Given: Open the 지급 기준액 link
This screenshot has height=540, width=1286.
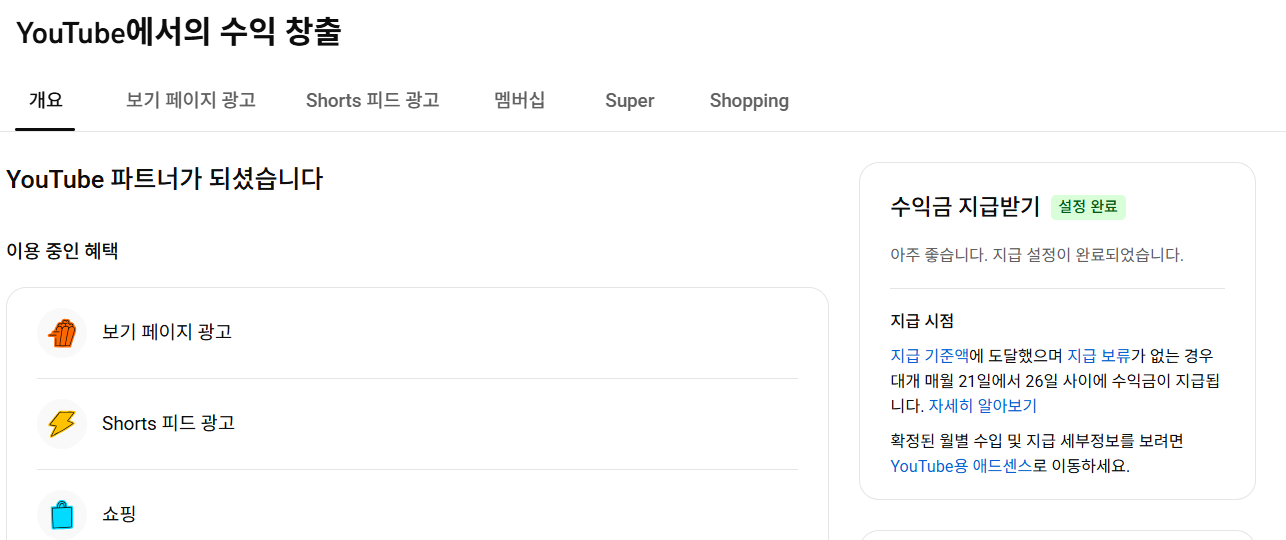Looking at the screenshot, I should point(929,355).
